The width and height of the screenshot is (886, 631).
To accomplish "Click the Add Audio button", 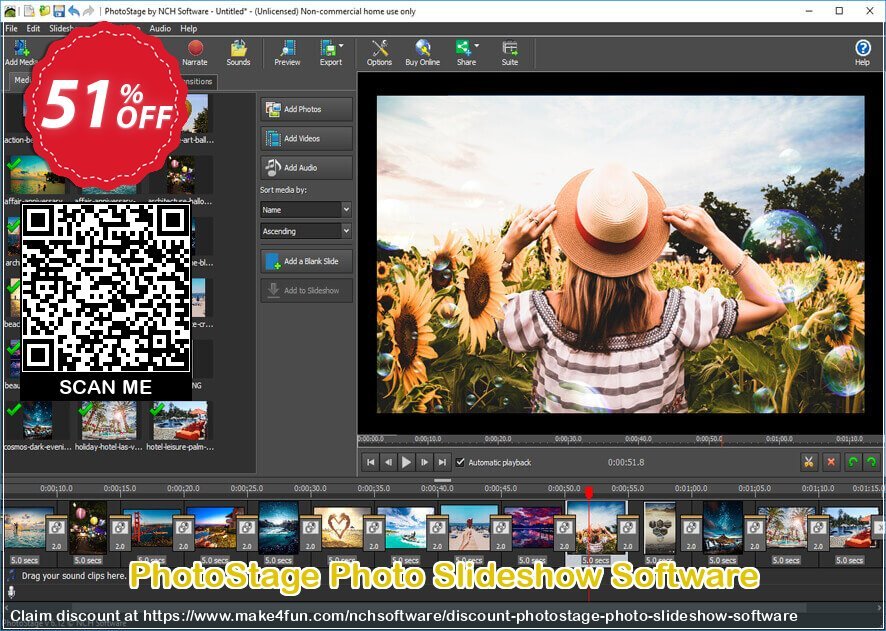I will click(x=307, y=168).
